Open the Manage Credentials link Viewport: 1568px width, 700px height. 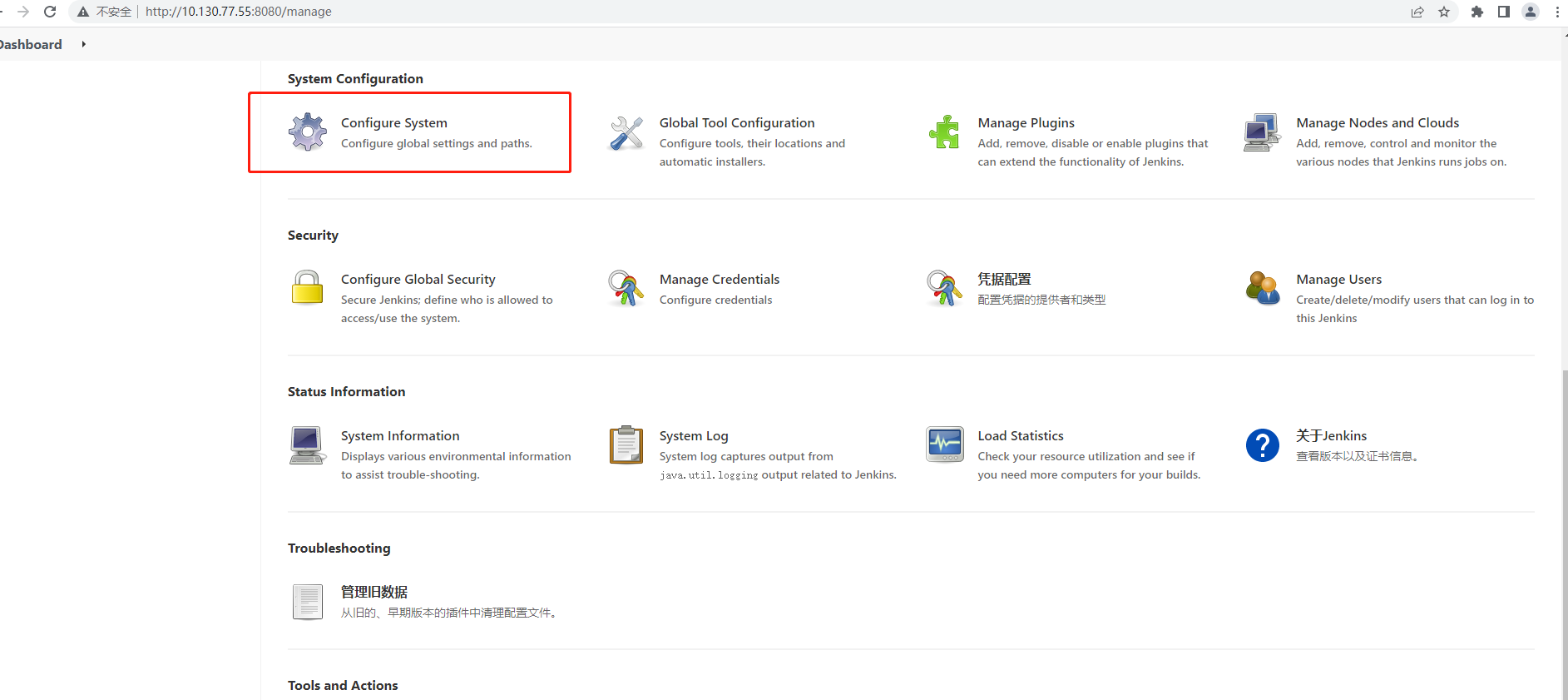click(x=720, y=279)
